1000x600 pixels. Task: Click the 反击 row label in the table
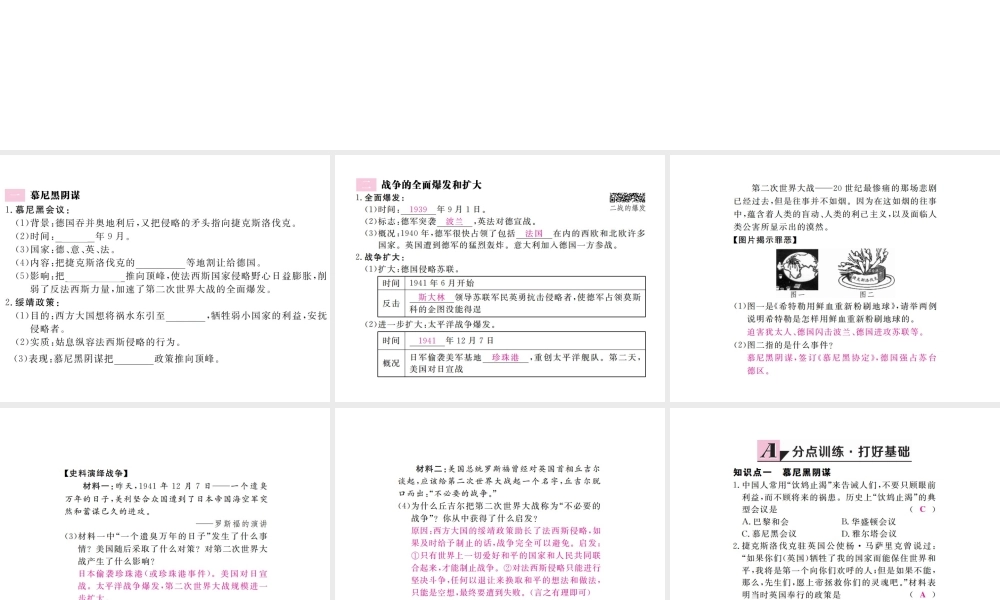[x=391, y=304]
